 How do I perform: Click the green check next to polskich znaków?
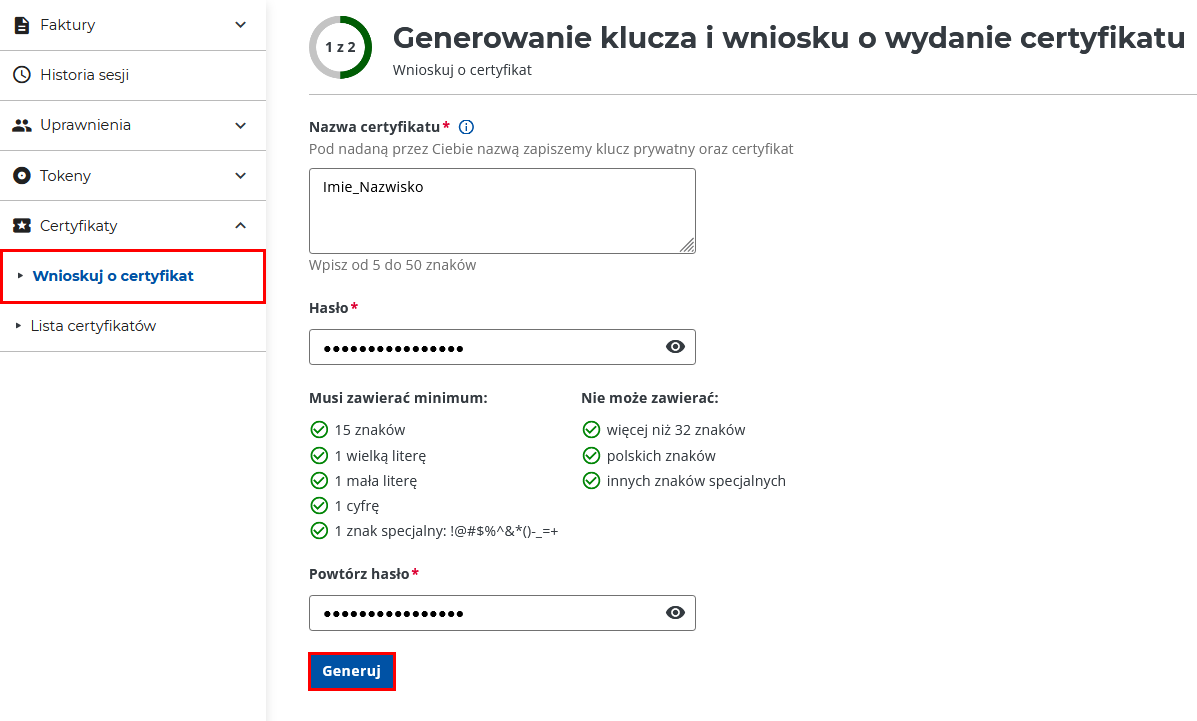point(591,455)
